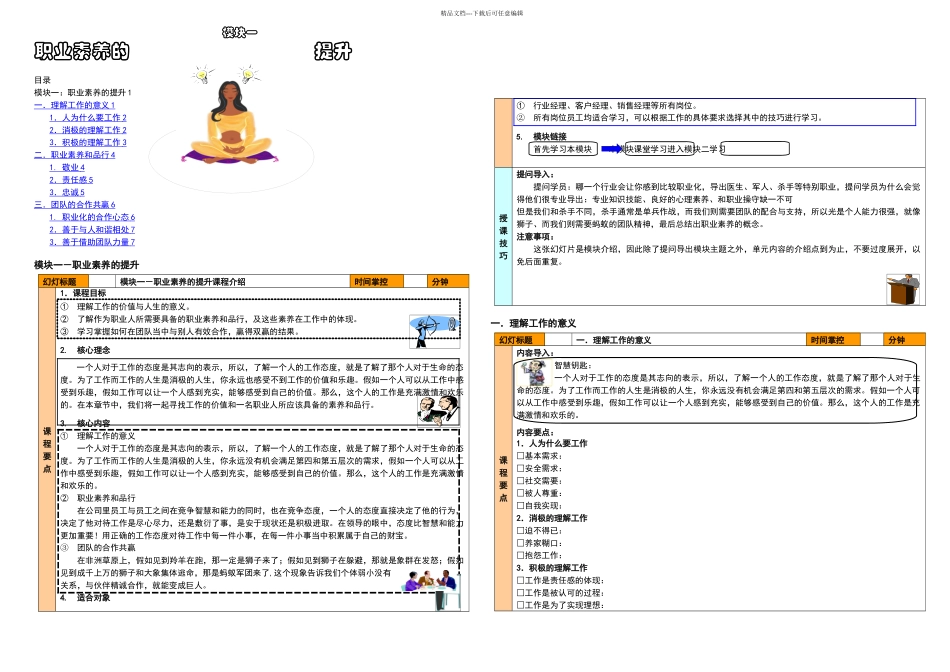Check the 被人尊重 checkbox
950x672 pixels.
coord(520,493)
